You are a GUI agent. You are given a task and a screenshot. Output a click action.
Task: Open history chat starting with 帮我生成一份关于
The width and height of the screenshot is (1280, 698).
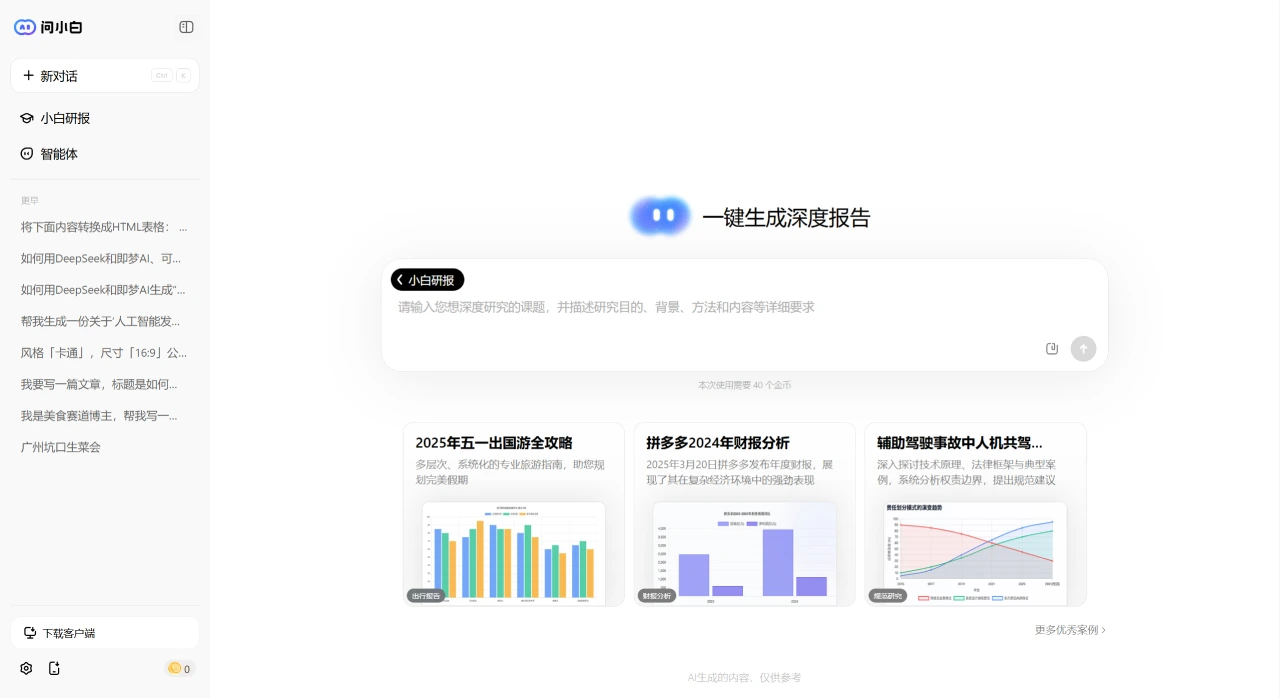[101, 321]
